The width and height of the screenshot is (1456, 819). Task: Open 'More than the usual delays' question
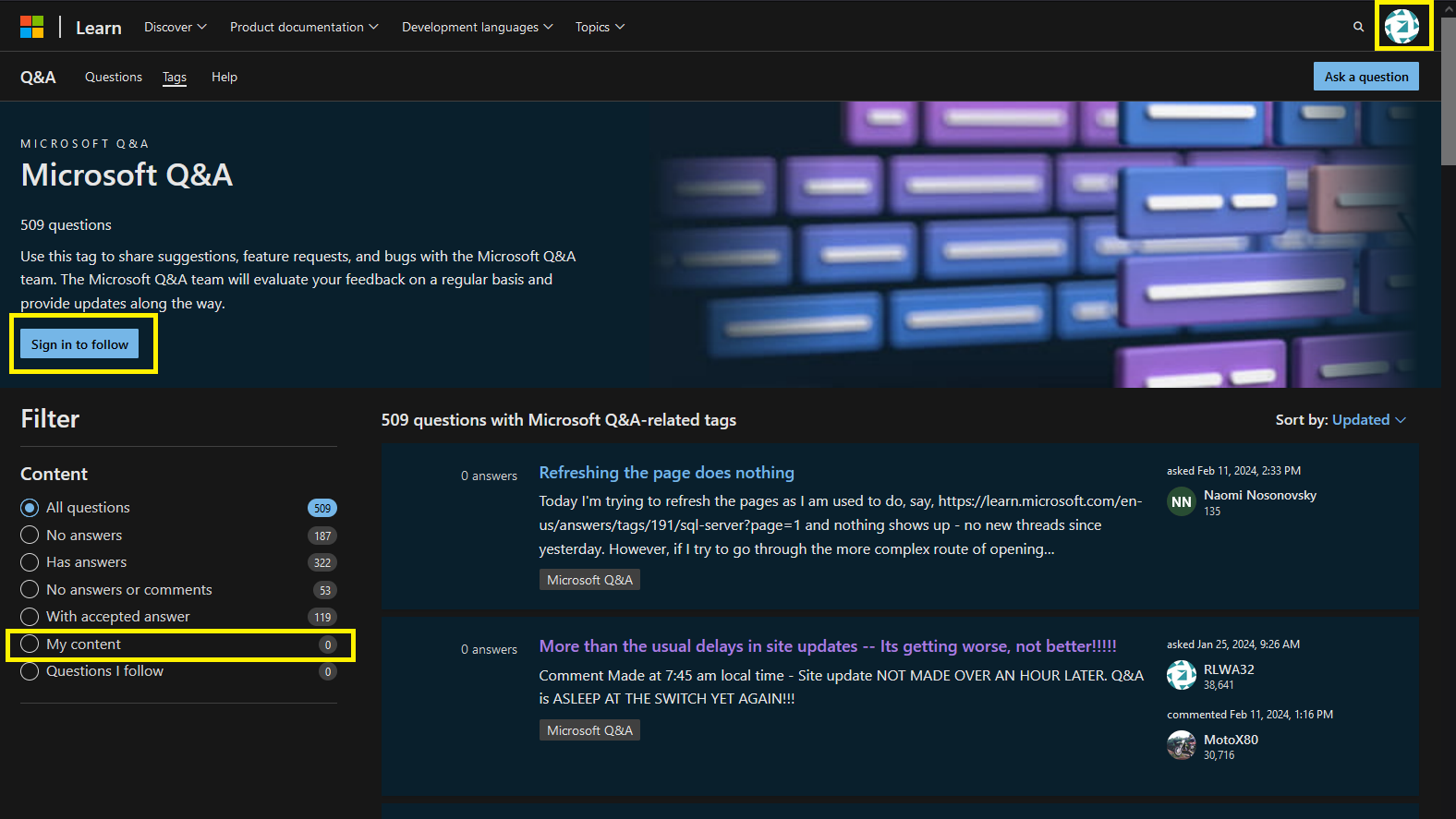[x=828, y=646]
